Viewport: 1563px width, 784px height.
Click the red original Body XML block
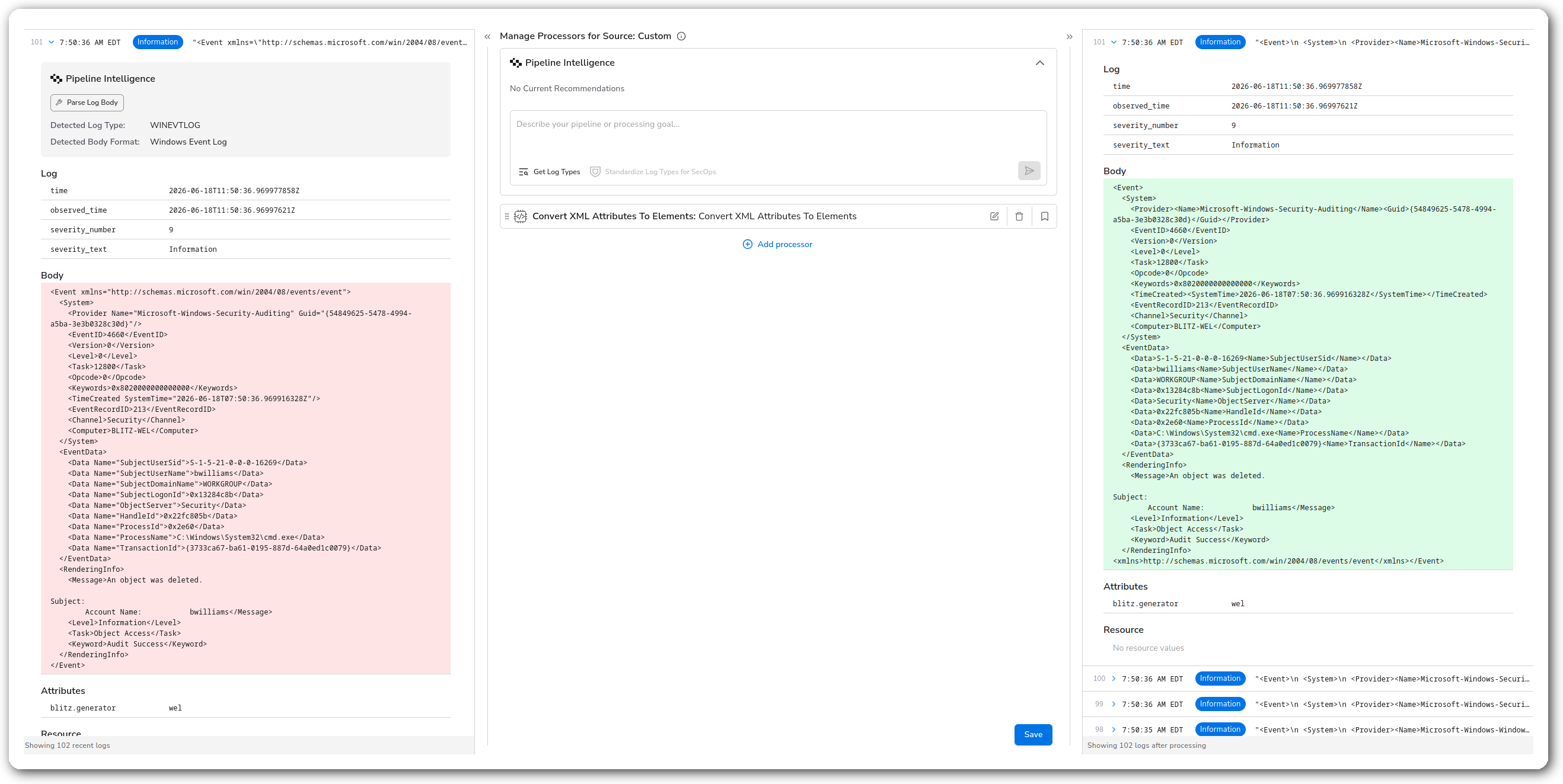coord(245,478)
